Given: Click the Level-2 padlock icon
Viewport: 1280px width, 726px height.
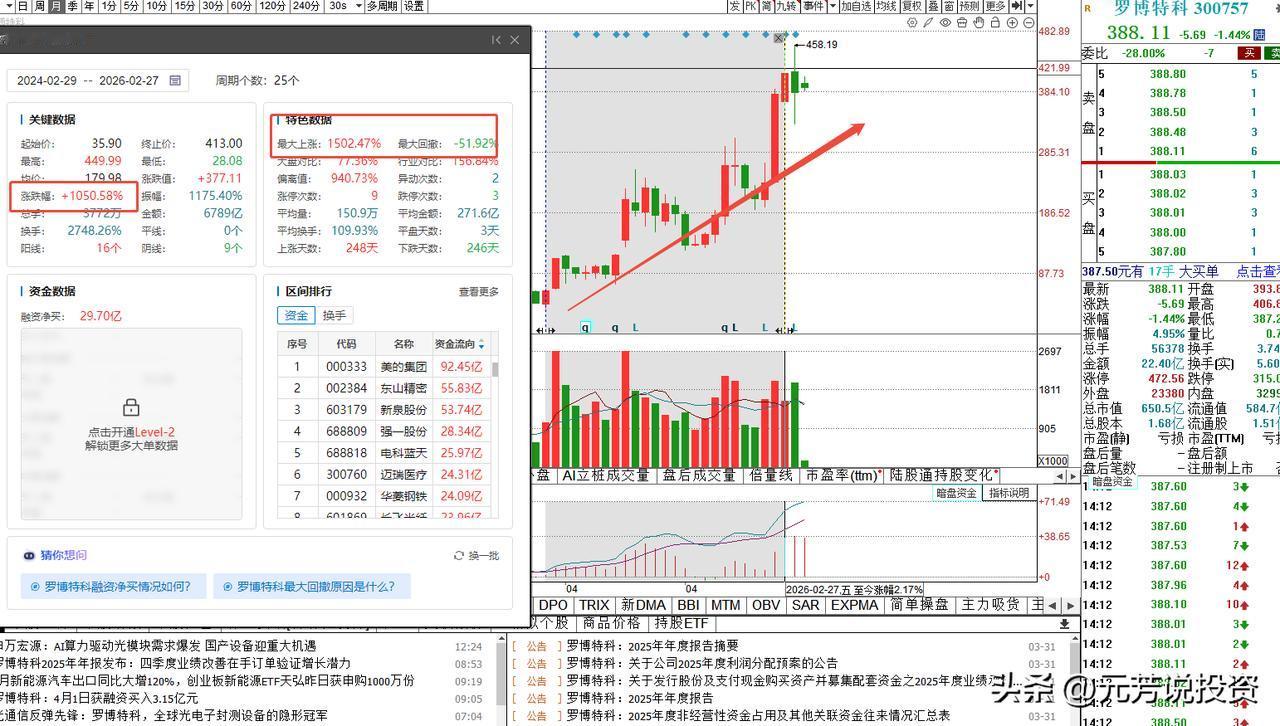Looking at the screenshot, I should point(131,407).
